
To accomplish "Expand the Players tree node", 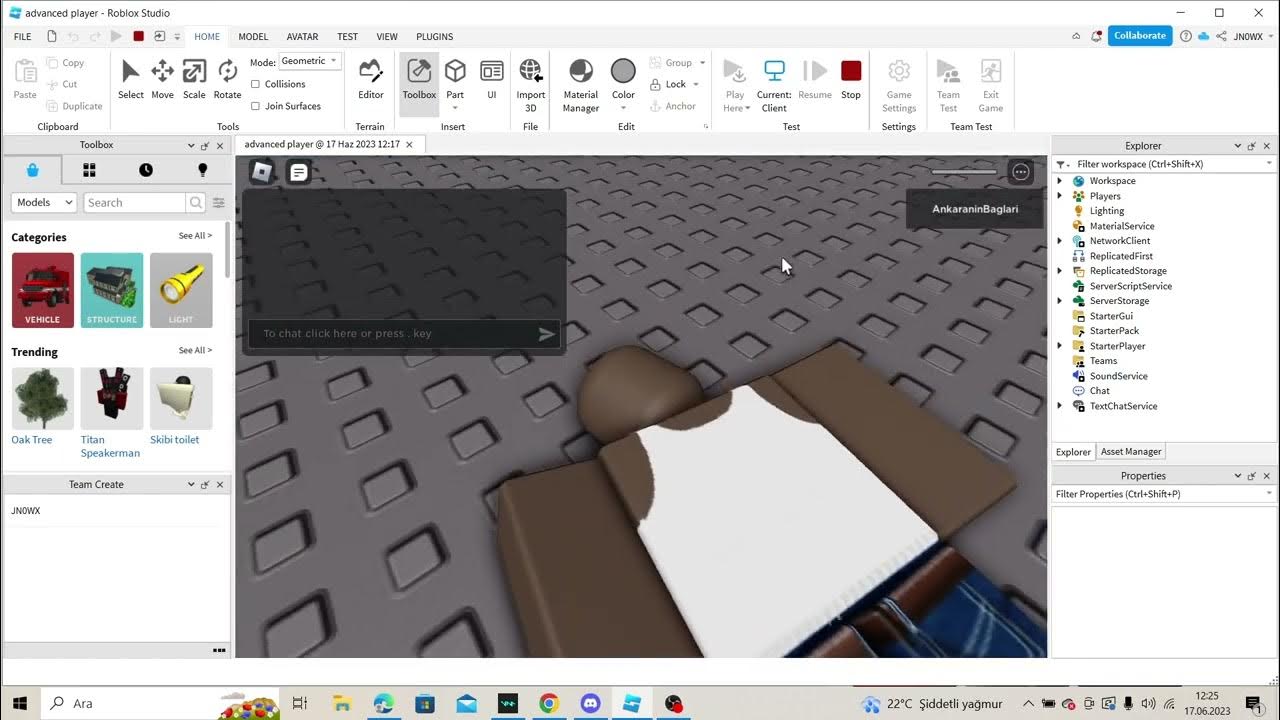I will tap(1060, 196).
